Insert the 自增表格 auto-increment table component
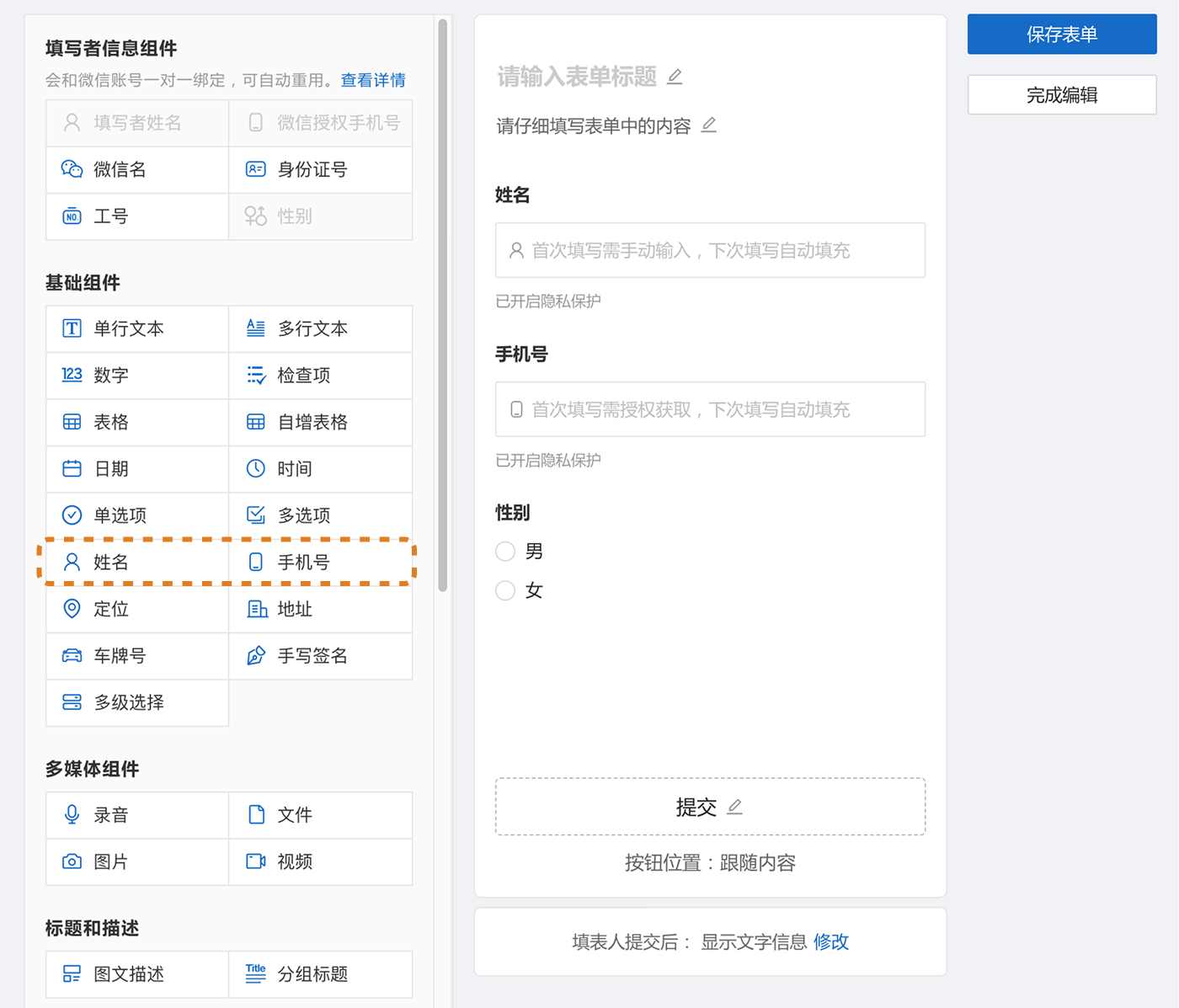This screenshot has height=1008, width=1179. (321, 422)
